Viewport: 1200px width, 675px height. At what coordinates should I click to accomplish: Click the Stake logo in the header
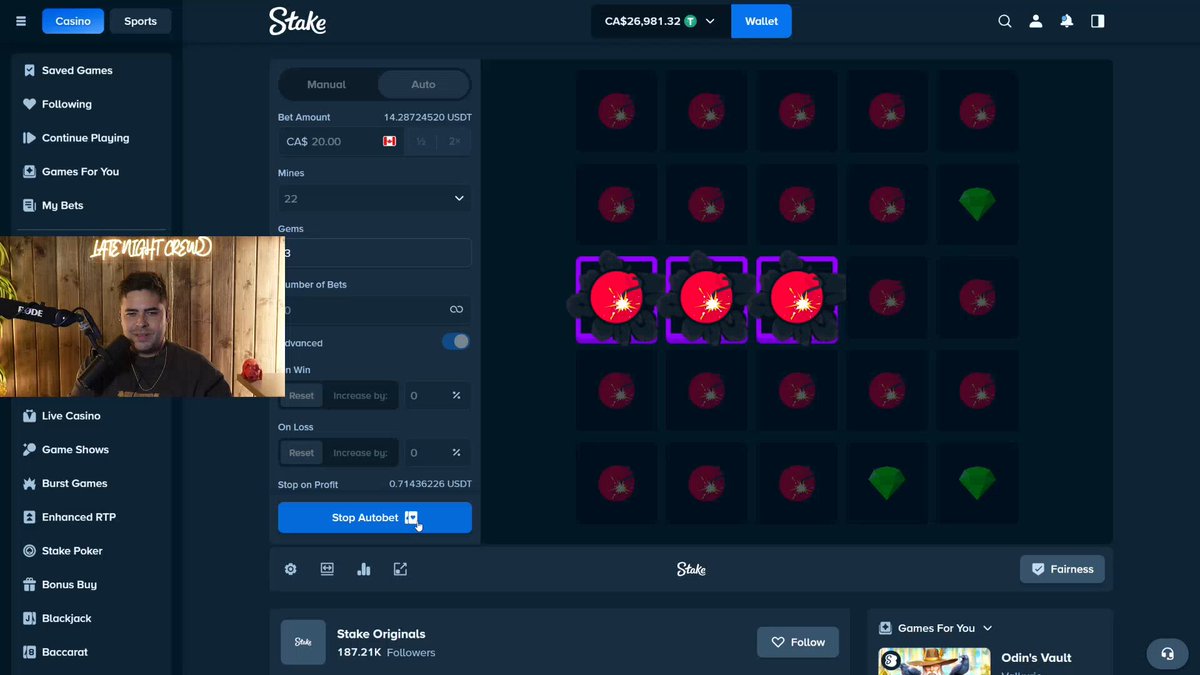point(297,21)
